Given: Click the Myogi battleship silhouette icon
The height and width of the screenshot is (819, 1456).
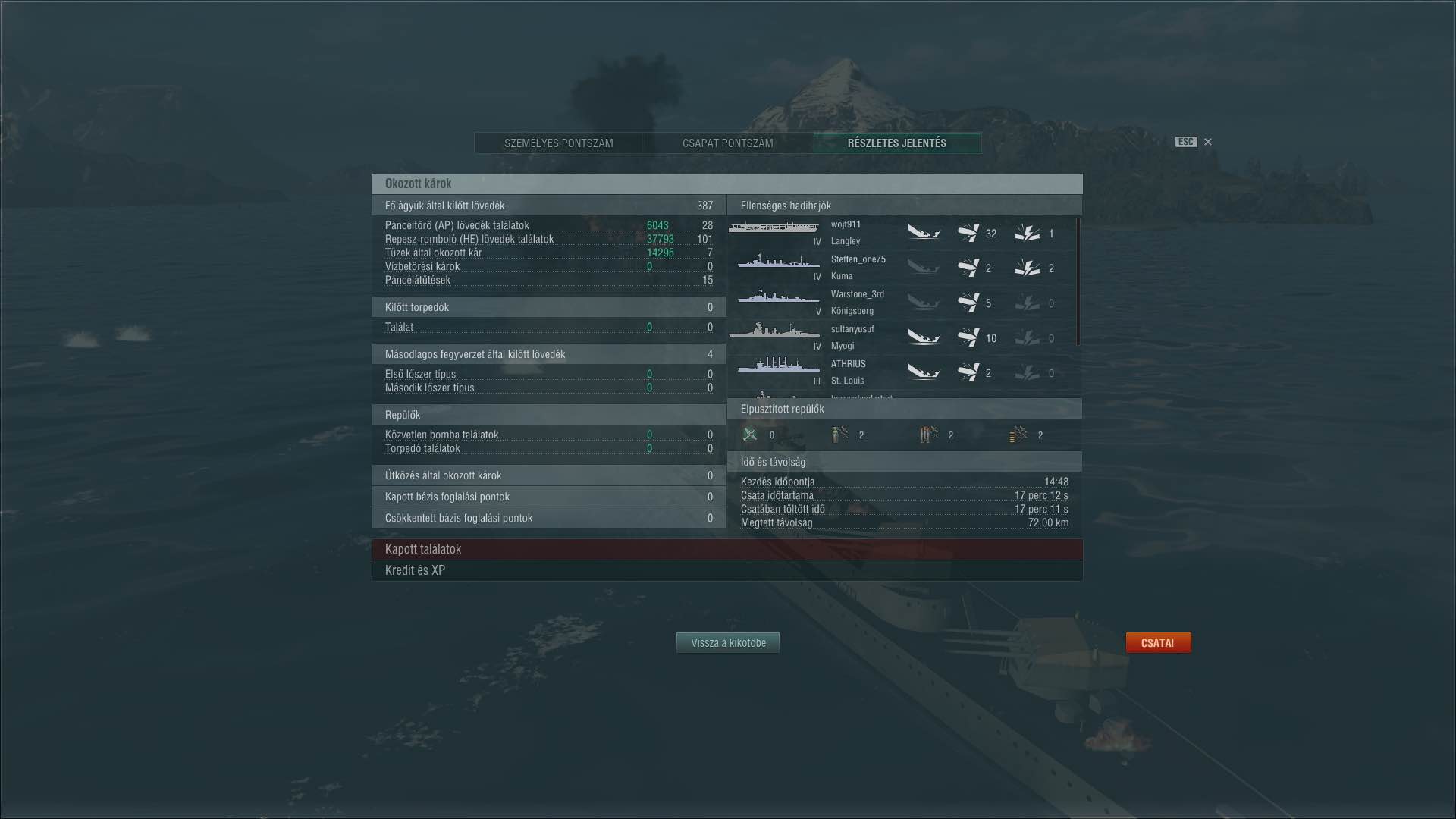Looking at the screenshot, I should [x=774, y=331].
